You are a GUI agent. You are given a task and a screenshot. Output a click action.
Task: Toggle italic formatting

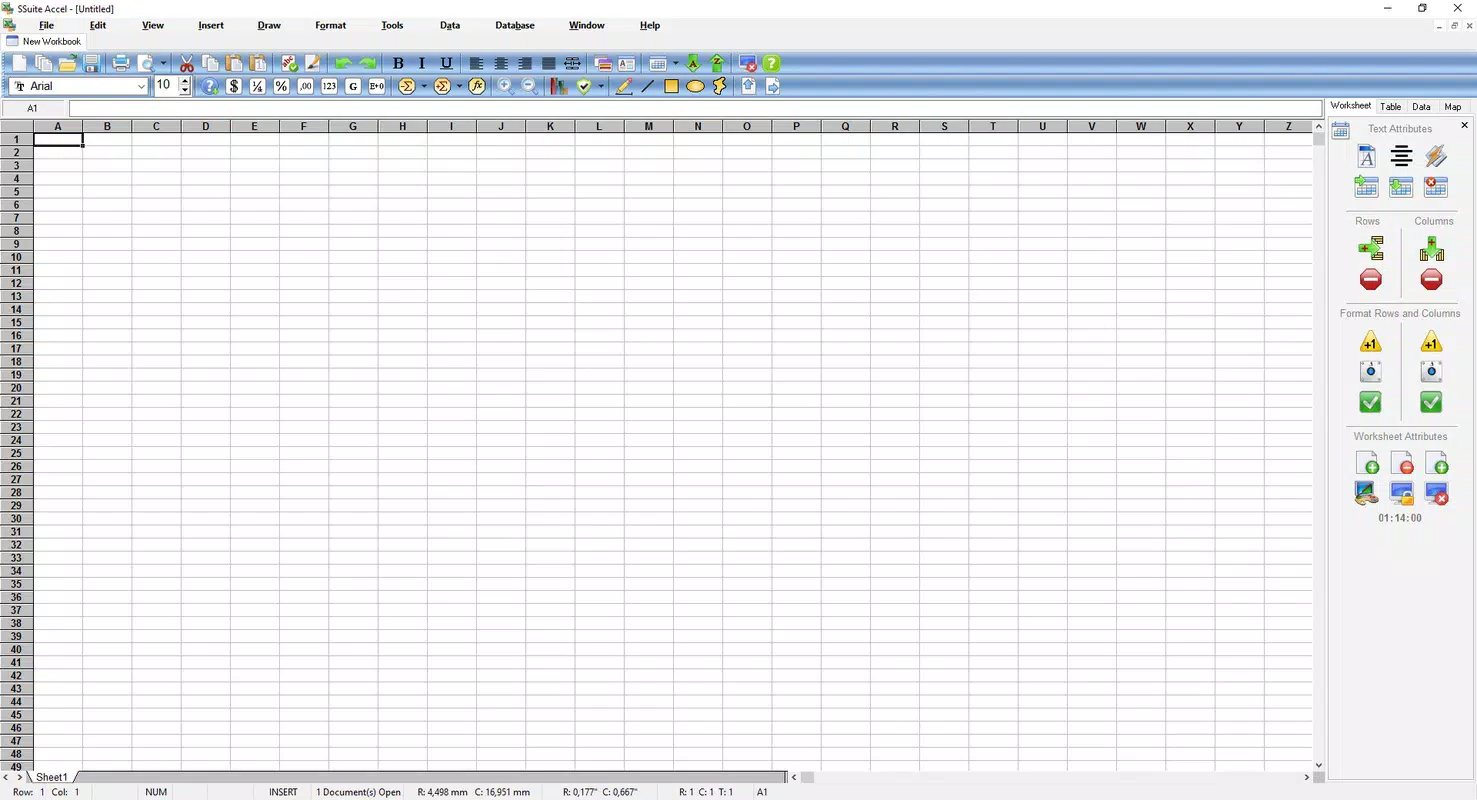tap(422, 63)
